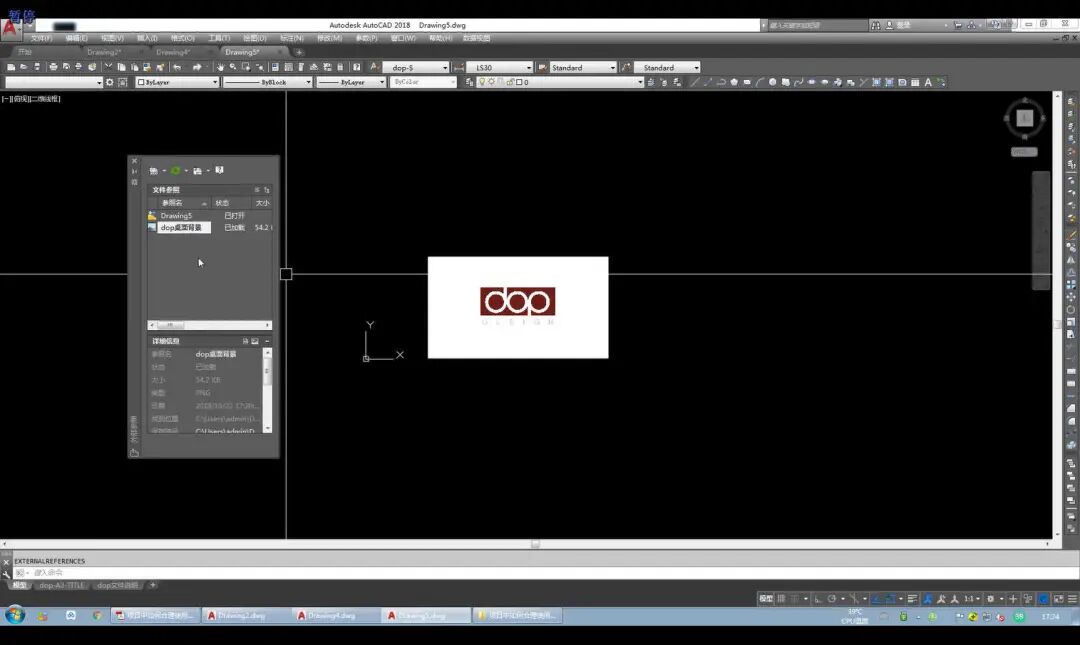Switch to the Drawing2 document tab

coord(104,52)
